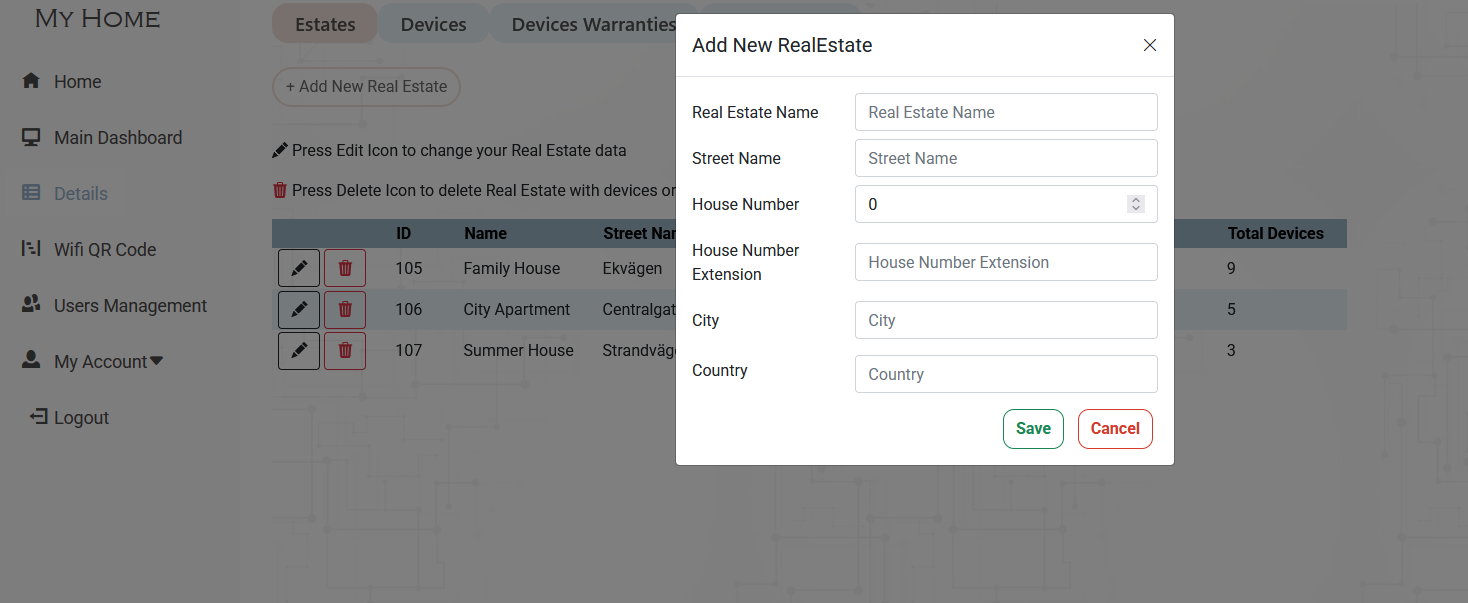Open Wifi QR Code page
1468x603 pixels.
(89, 250)
